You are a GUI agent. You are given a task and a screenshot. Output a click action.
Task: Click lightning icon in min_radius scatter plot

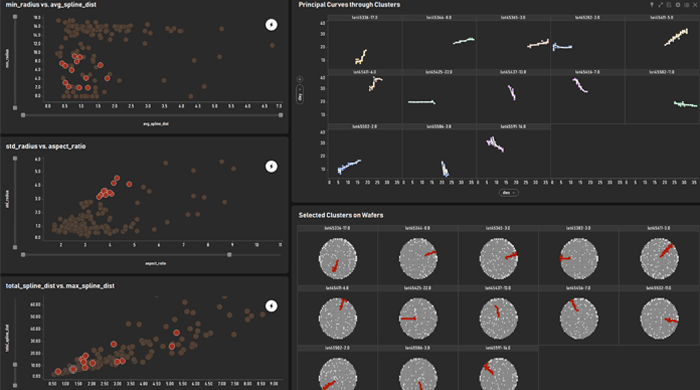click(x=271, y=25)
